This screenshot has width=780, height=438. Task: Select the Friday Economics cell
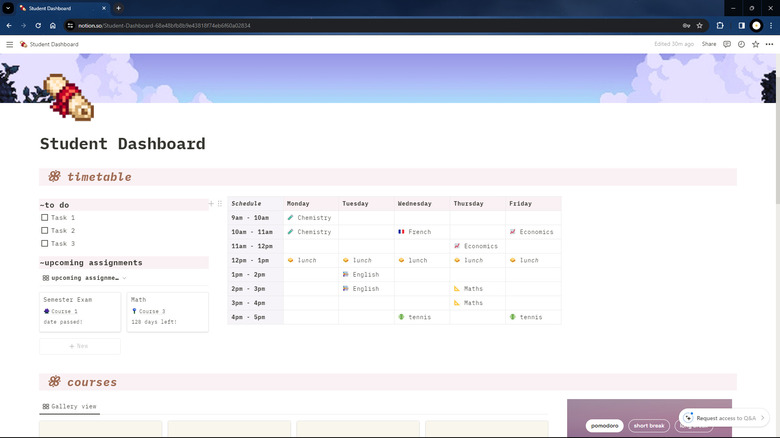533,232
